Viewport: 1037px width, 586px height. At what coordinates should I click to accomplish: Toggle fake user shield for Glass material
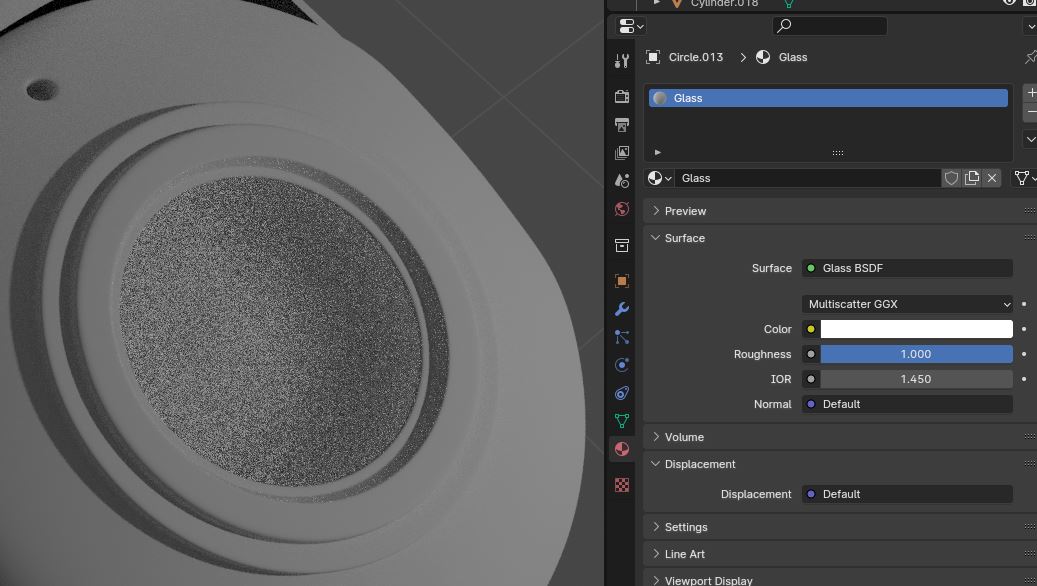pyautogui.click(x=951, y=178)
